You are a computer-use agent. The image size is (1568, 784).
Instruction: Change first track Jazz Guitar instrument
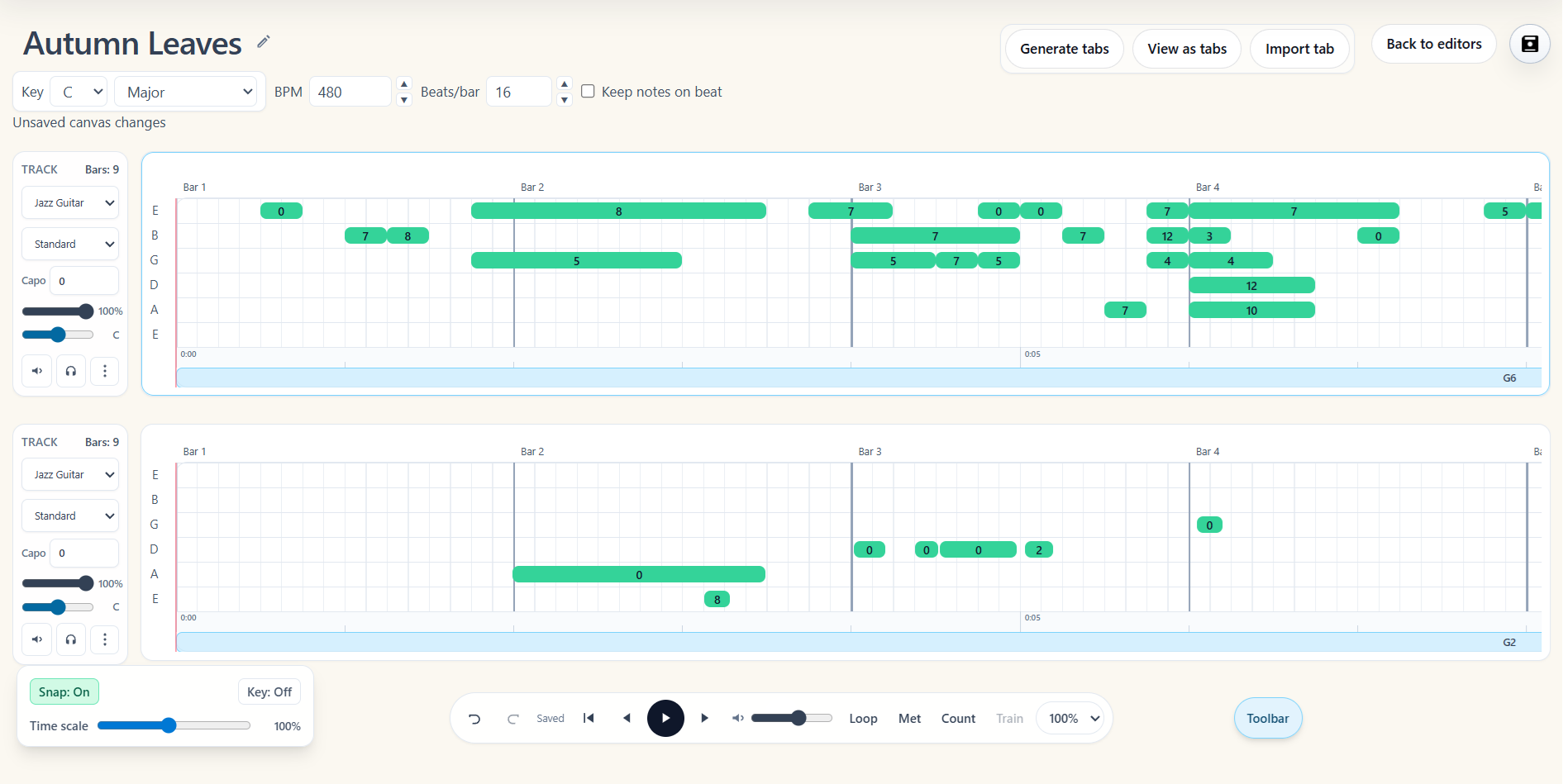click(x=70, y=203)
